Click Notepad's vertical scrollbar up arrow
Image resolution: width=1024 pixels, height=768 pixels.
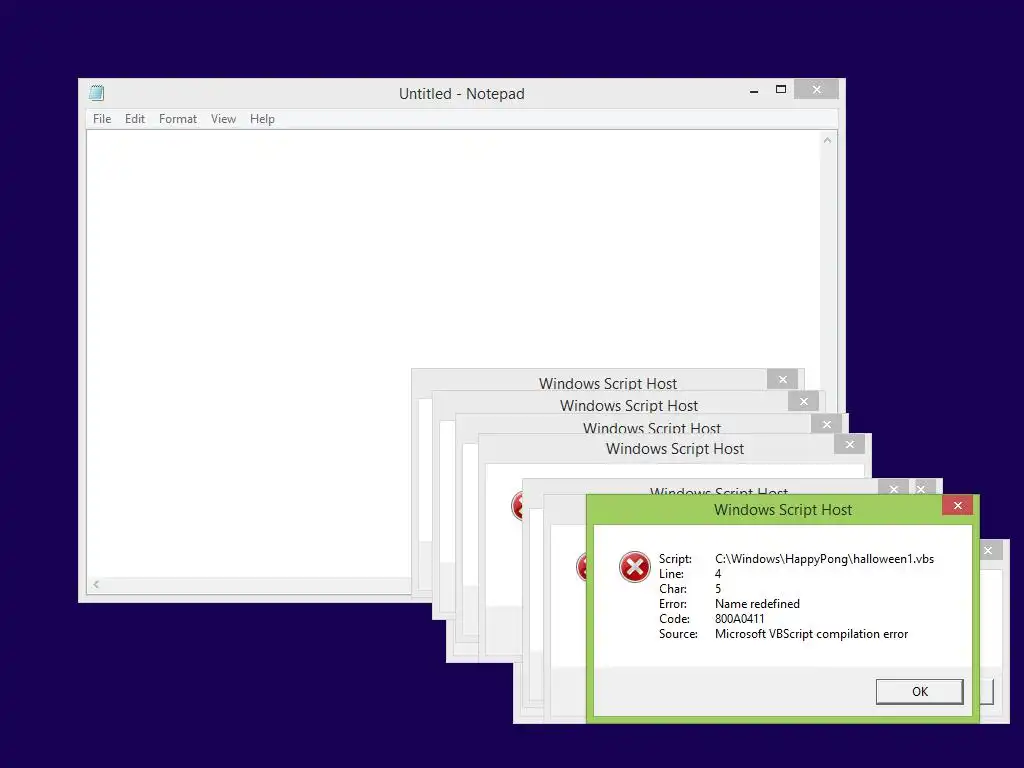(x=827, y=140)
